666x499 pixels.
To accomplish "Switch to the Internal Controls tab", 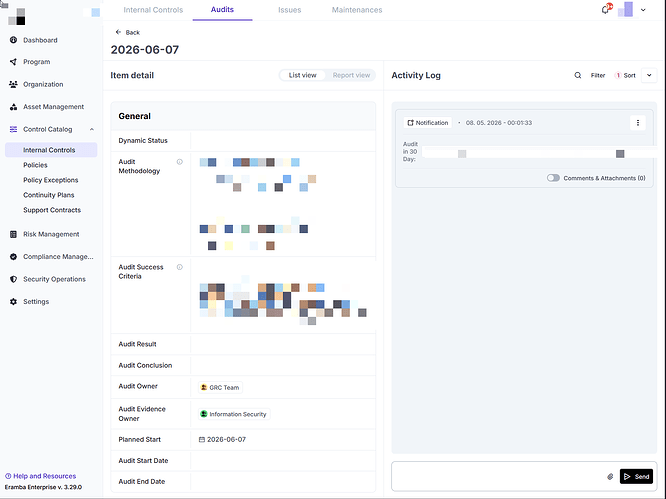I will [153, 10].
